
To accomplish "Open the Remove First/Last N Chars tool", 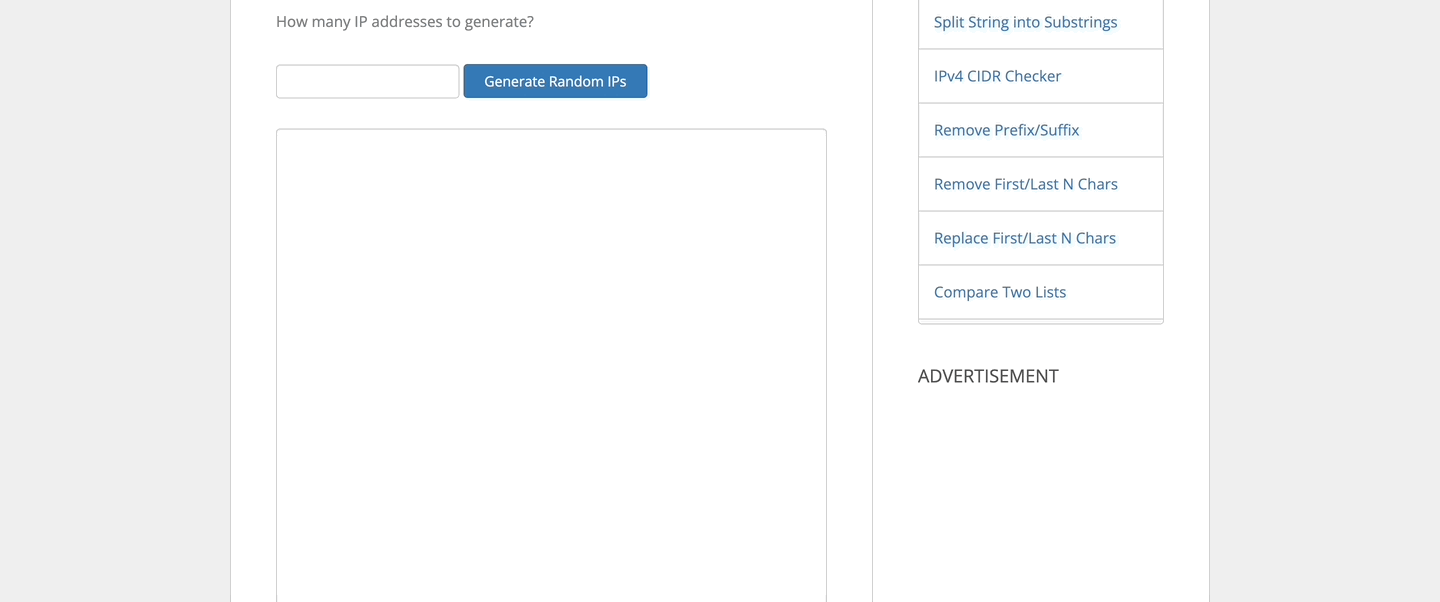I will coord(1026,183).
